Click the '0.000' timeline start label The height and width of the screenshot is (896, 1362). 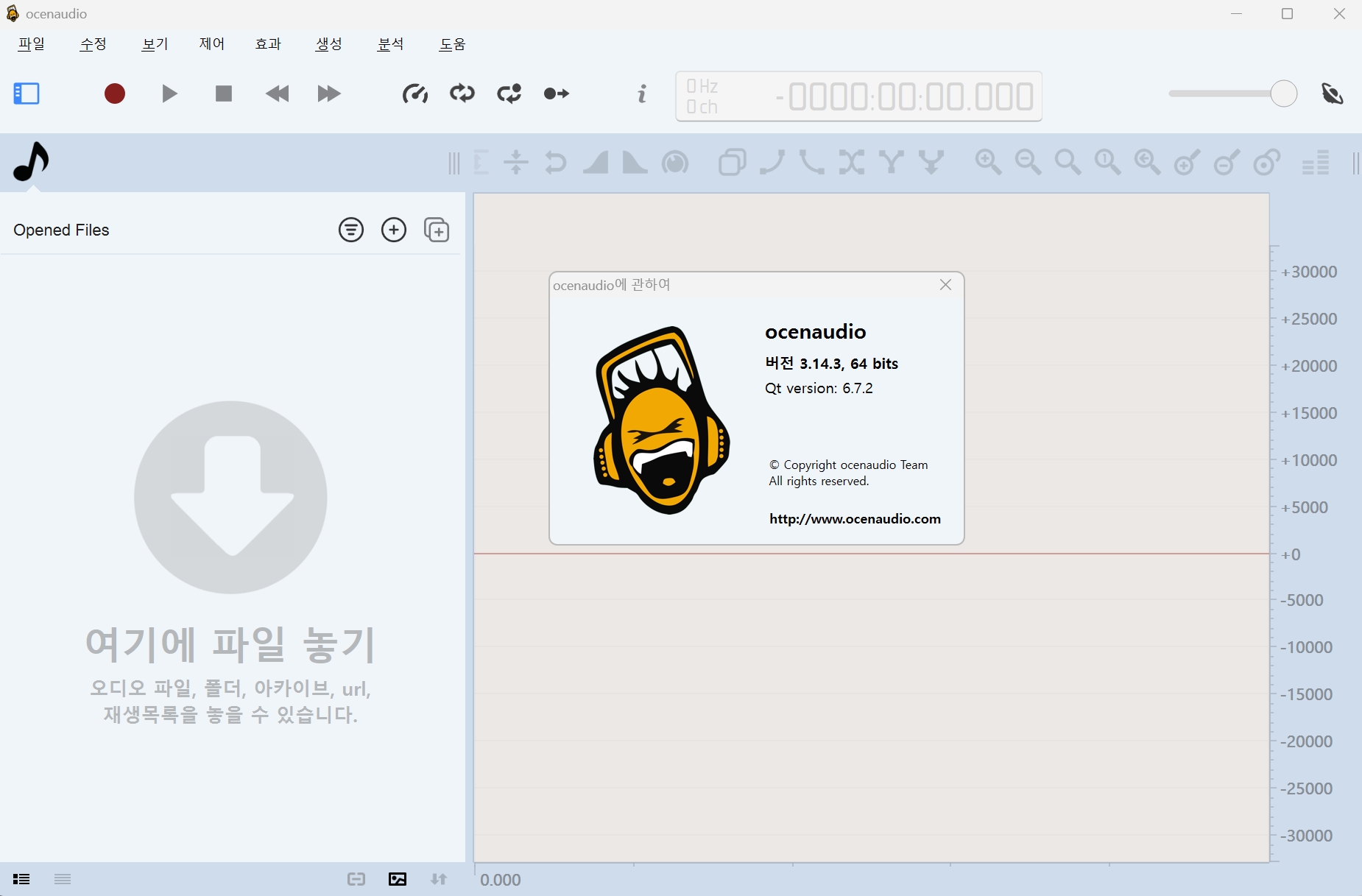click(501, 880)
